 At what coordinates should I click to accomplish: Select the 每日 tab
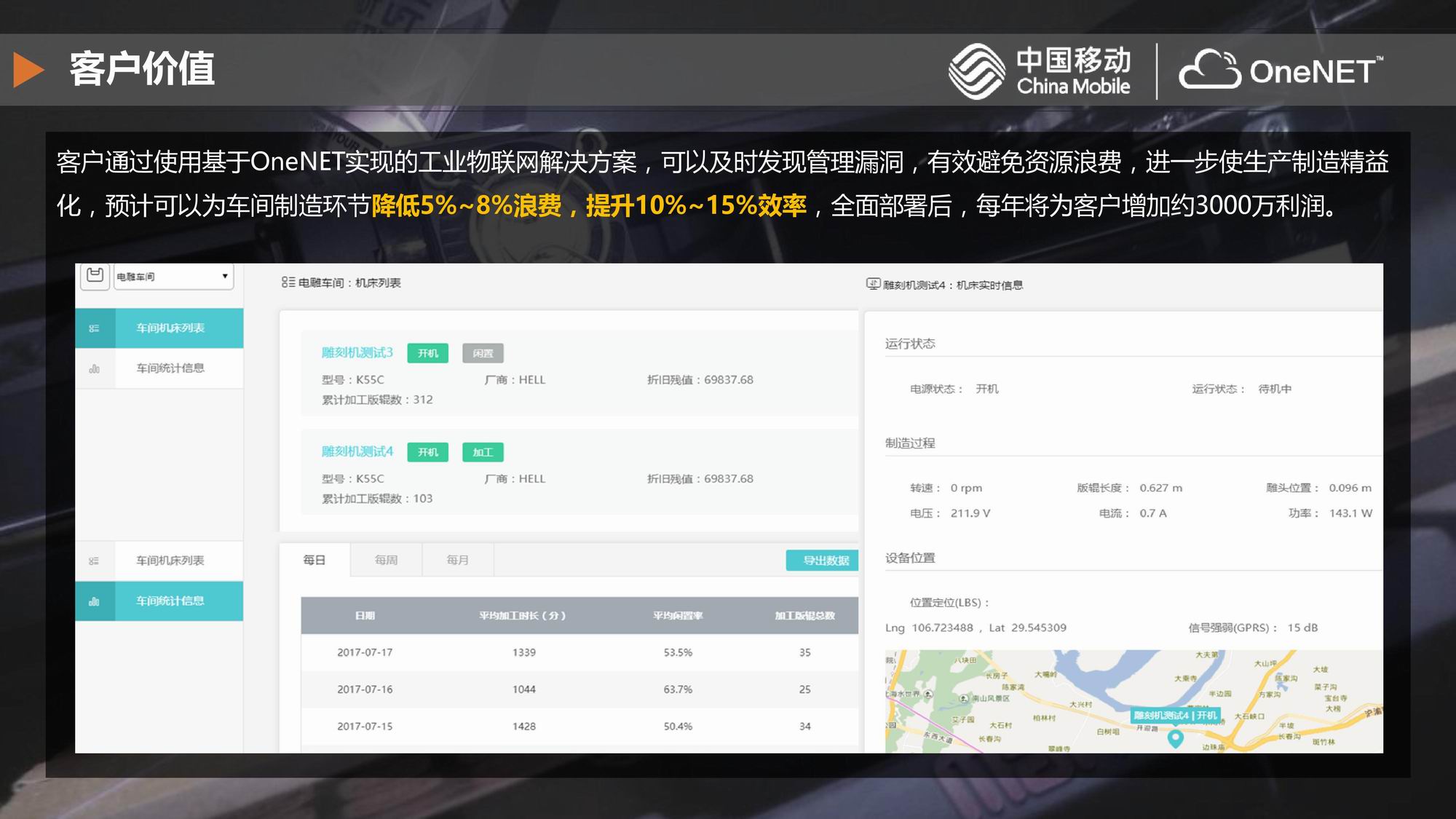(x=314, y=560)
